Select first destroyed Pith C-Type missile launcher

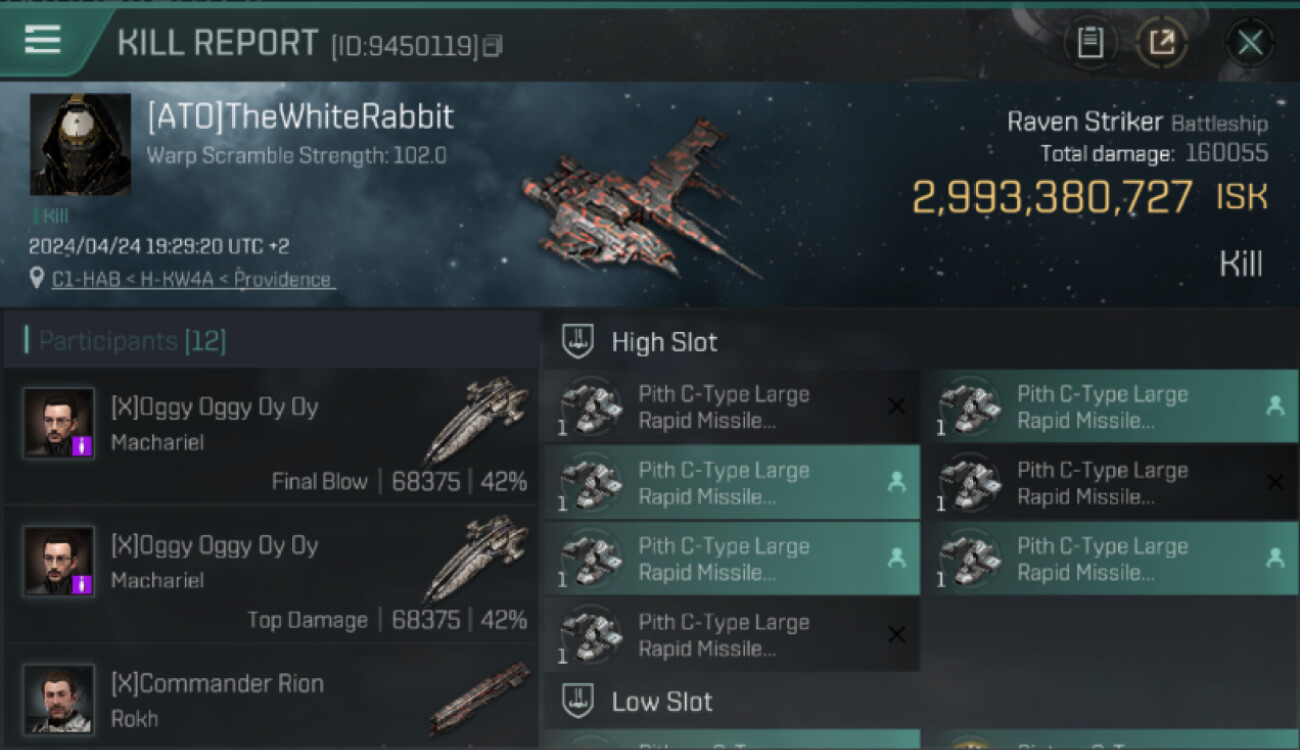[x=731, y=407]
